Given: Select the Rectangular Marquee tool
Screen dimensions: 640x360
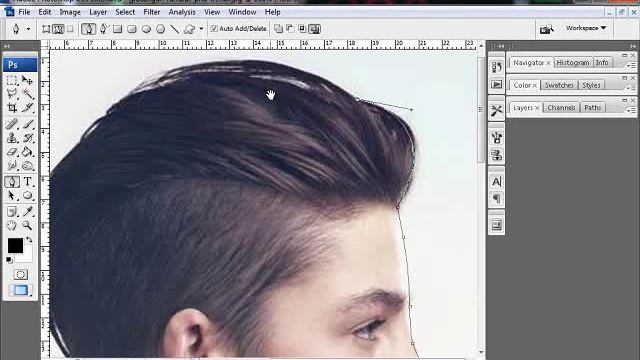Looking at the screenshot, I should 12,80.
